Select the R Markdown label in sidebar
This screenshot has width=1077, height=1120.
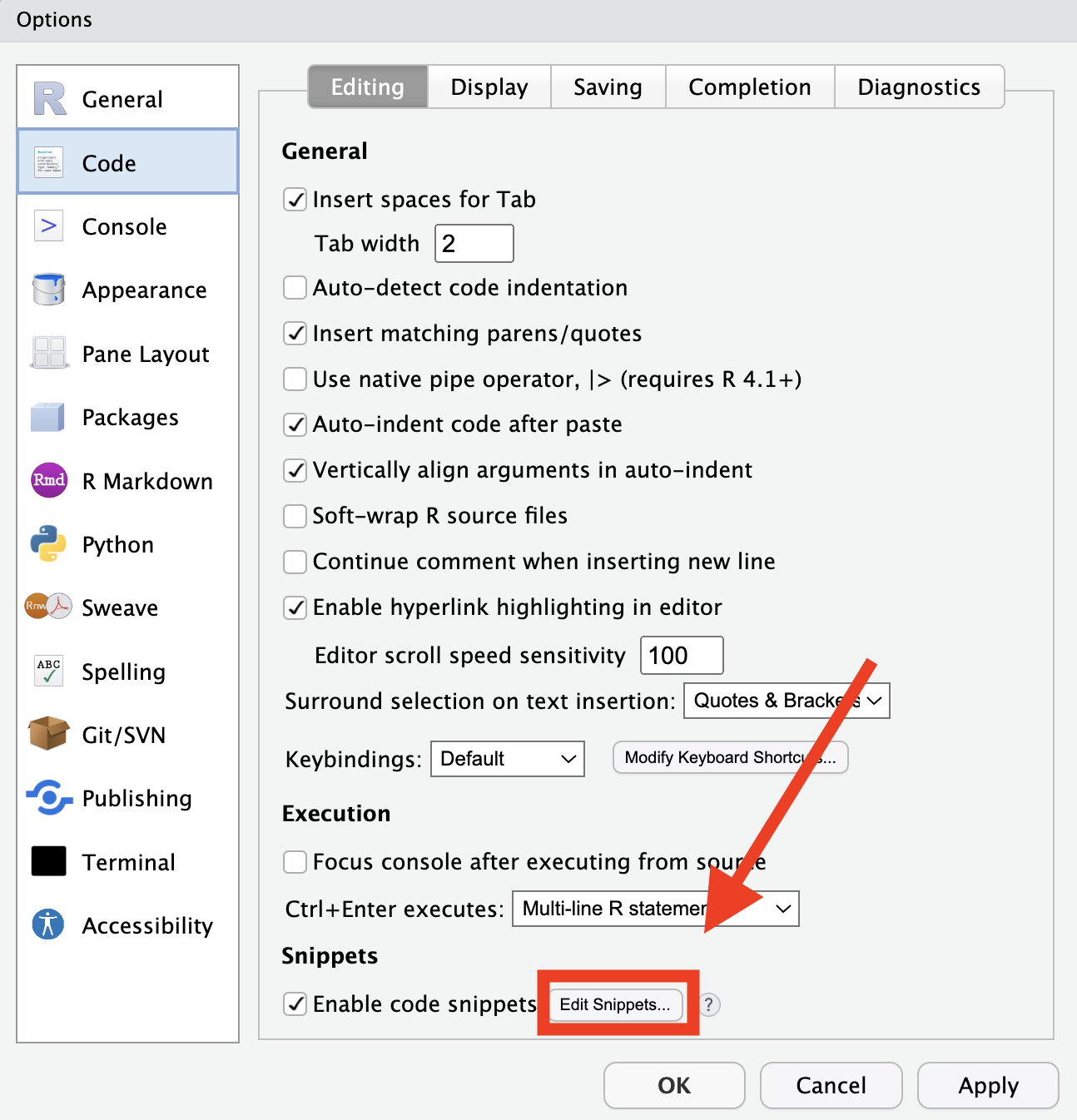148,481
